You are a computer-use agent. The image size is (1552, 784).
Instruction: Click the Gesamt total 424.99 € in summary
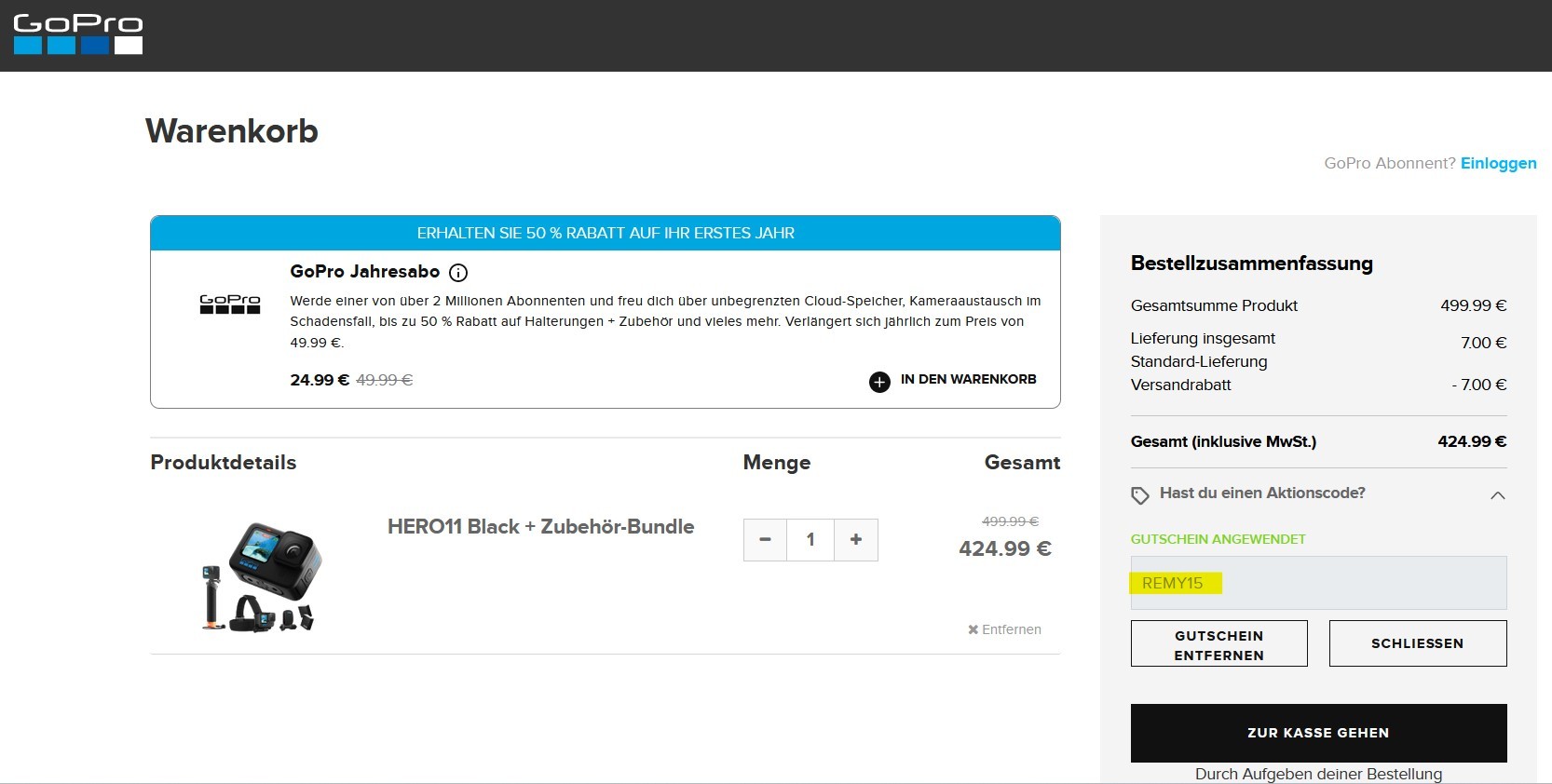pos(1472,441)
